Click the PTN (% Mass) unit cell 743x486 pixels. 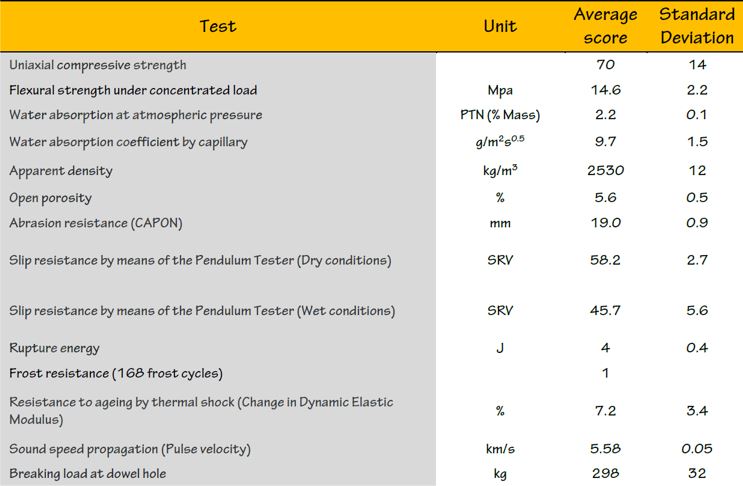coord(500,115)
